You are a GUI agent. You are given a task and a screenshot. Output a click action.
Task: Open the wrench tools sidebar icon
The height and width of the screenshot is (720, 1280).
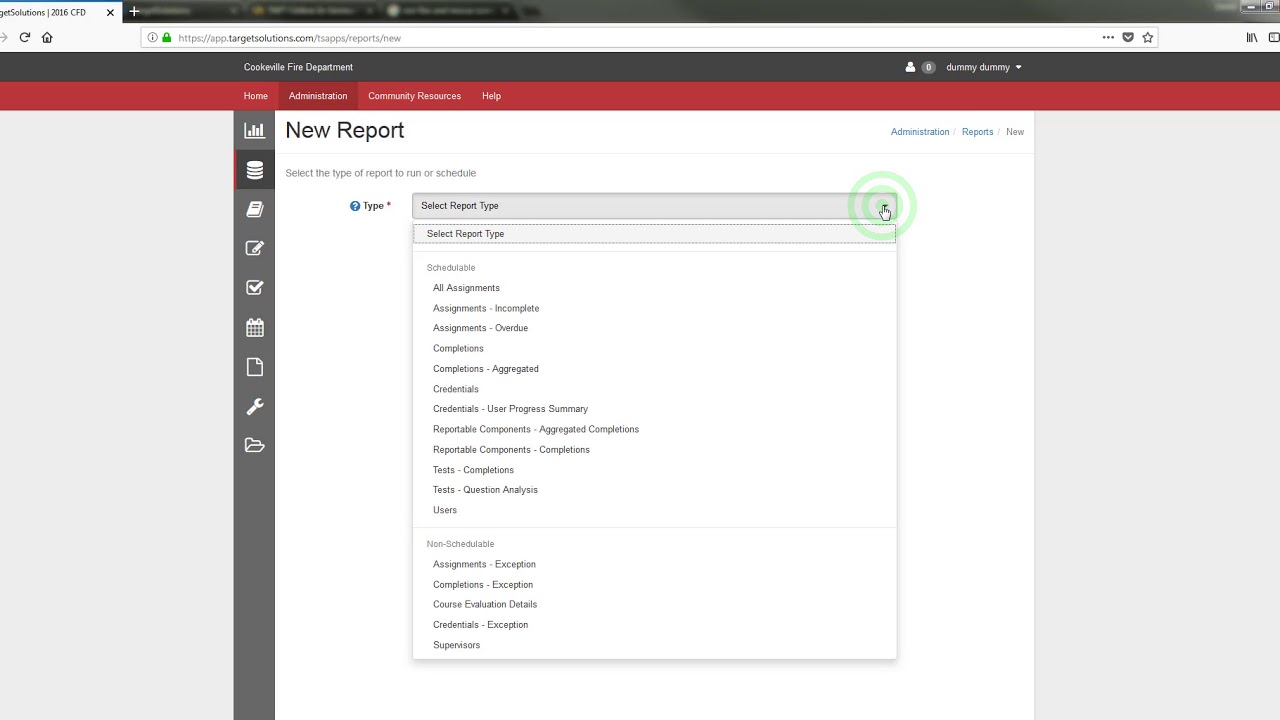click(254, 406)
